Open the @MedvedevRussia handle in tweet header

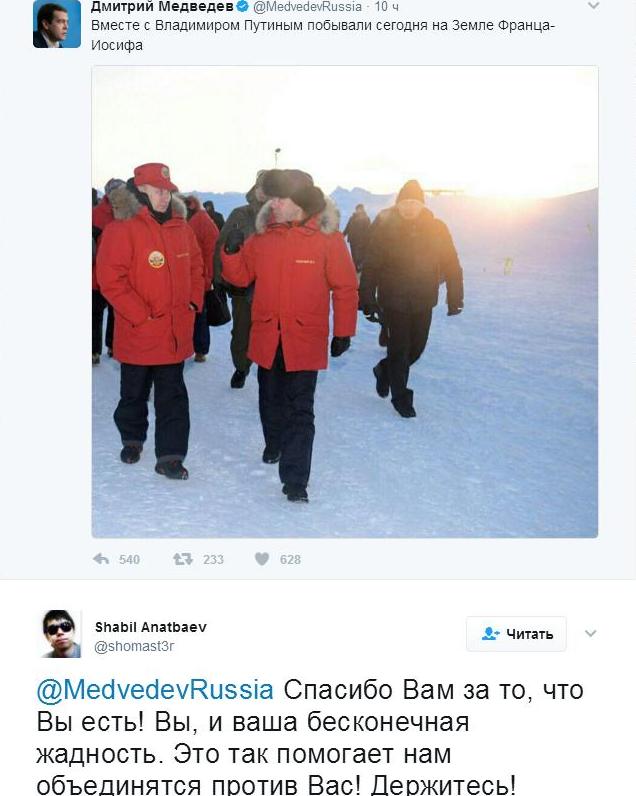[307, 7]
